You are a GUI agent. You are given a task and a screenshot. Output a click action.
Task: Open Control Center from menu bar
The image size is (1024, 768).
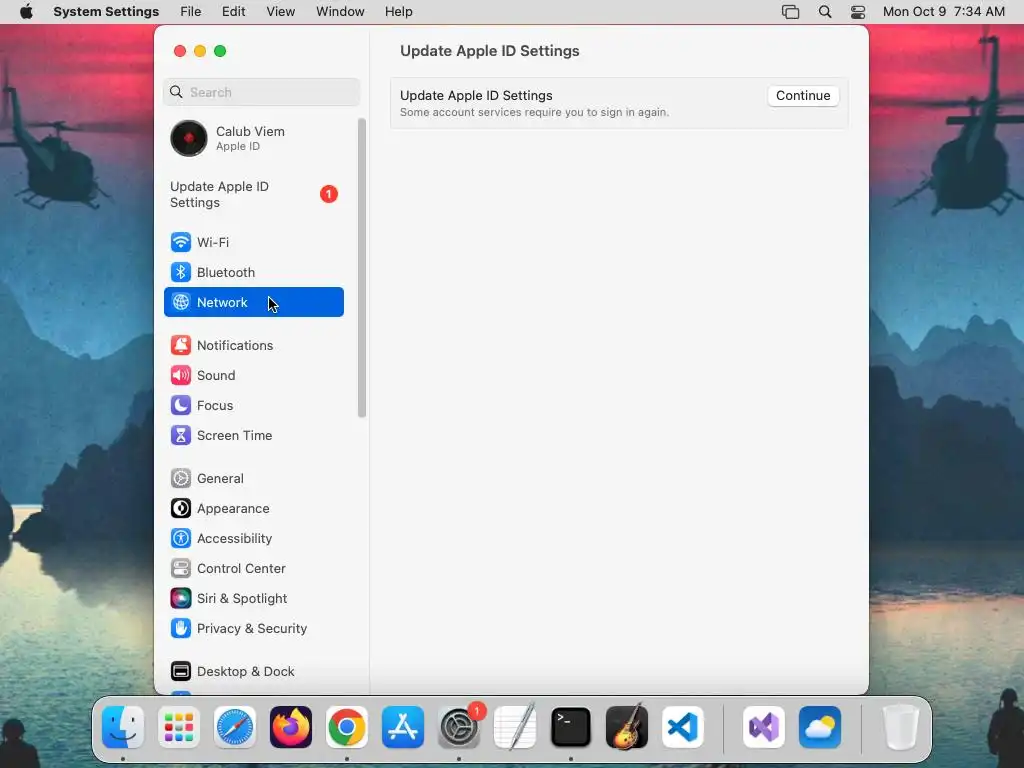[857, 12]
